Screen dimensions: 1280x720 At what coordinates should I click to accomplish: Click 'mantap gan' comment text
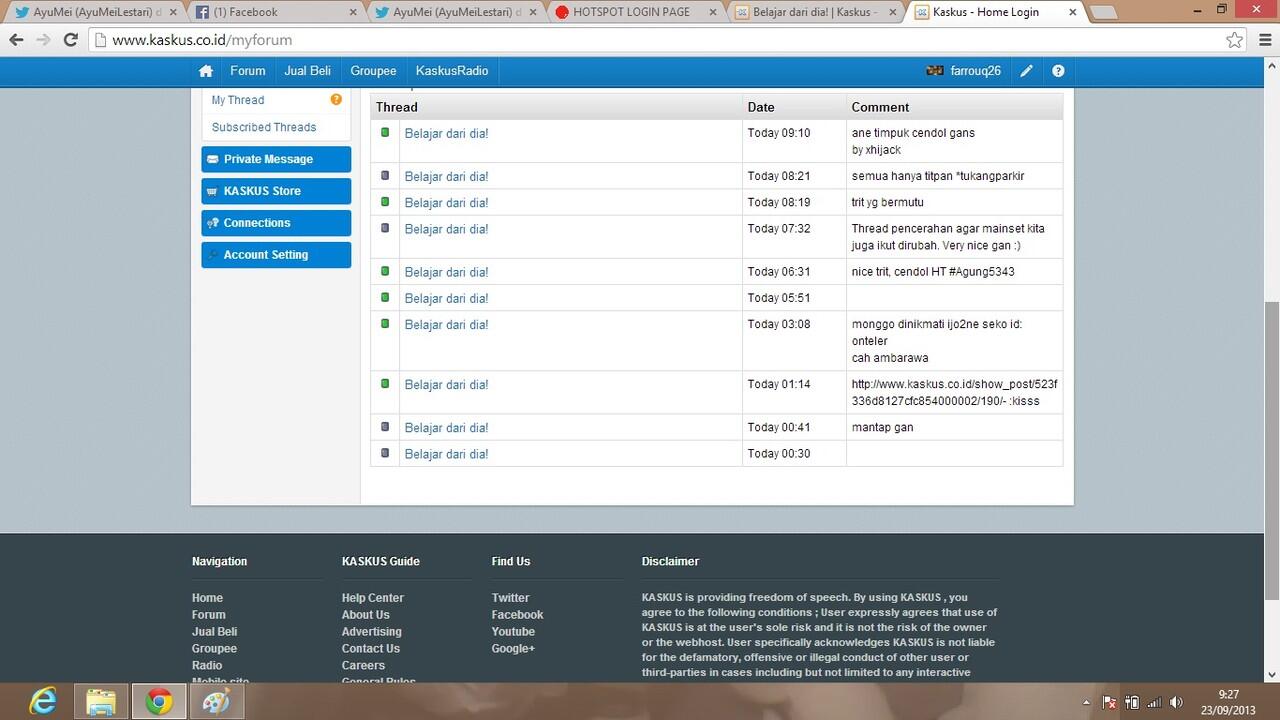pos(882,428)
